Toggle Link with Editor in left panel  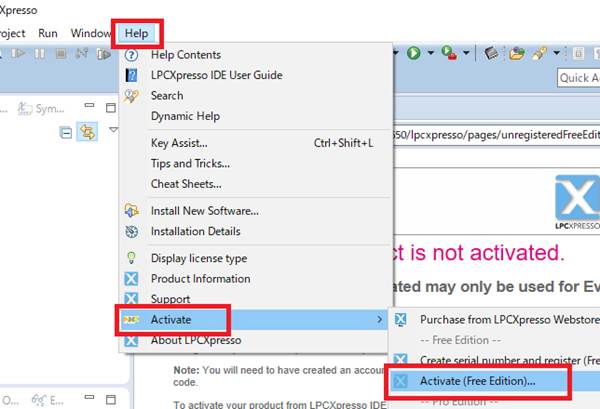pyautogui.click(x=88, y=131)
